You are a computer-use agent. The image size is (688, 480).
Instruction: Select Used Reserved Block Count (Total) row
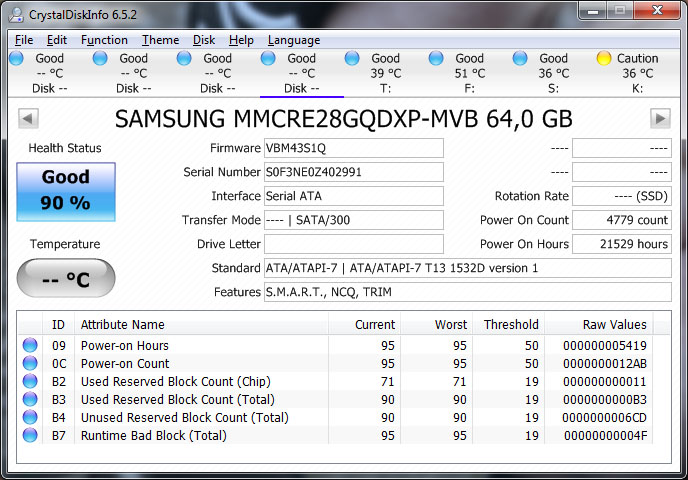coord(336,400)
